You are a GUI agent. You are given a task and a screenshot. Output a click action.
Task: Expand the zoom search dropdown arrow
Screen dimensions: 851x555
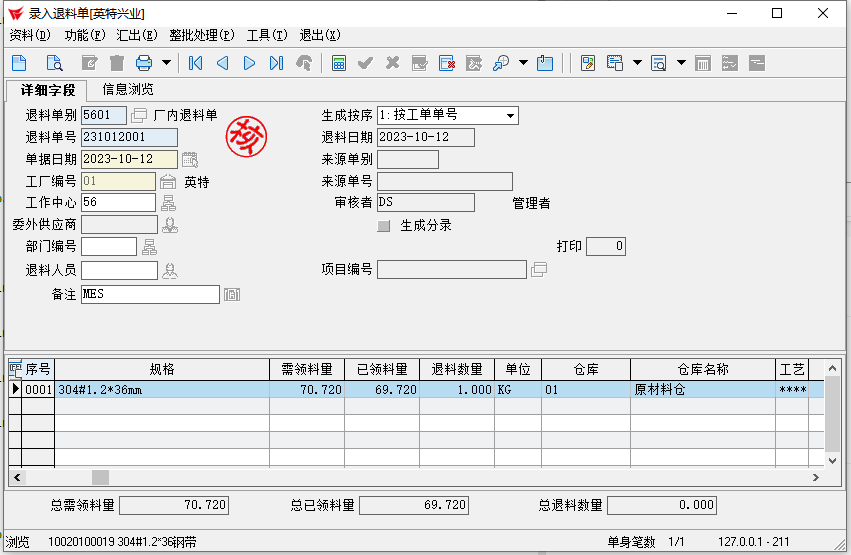pyautogui.click(x=523, y=63)
